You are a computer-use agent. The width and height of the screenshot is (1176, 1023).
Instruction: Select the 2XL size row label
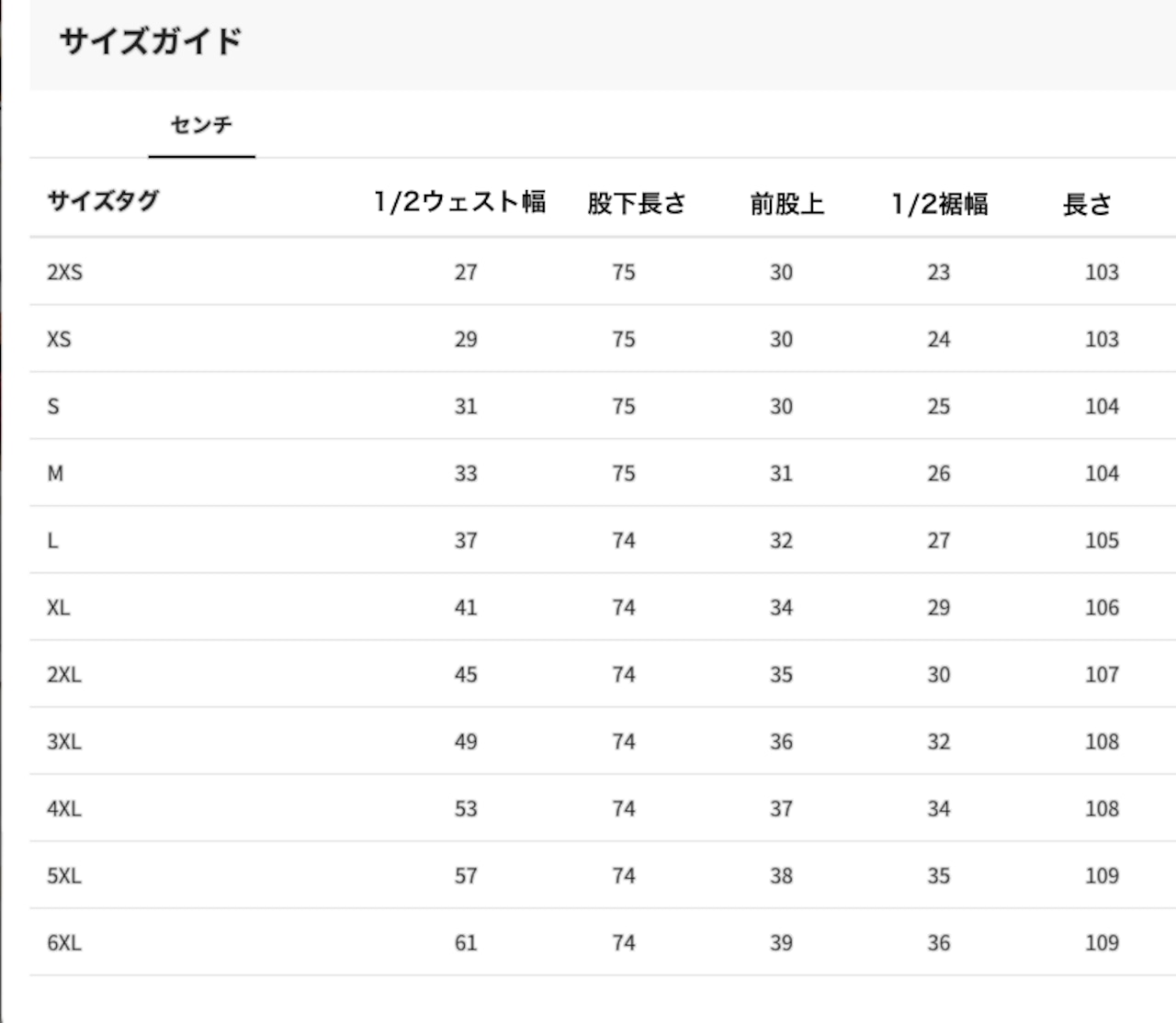pyautogui.click(x=64, y=674)
